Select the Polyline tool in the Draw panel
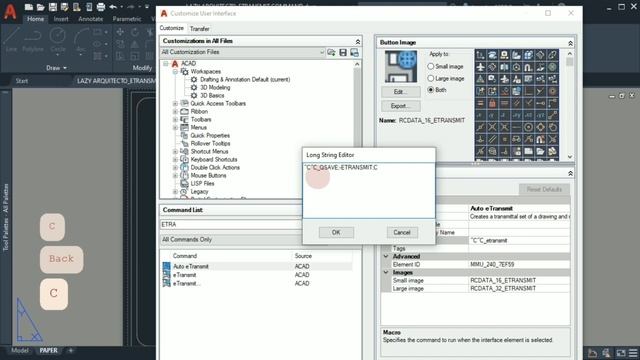This screenshot has height=360, width=640. point(33,40)
